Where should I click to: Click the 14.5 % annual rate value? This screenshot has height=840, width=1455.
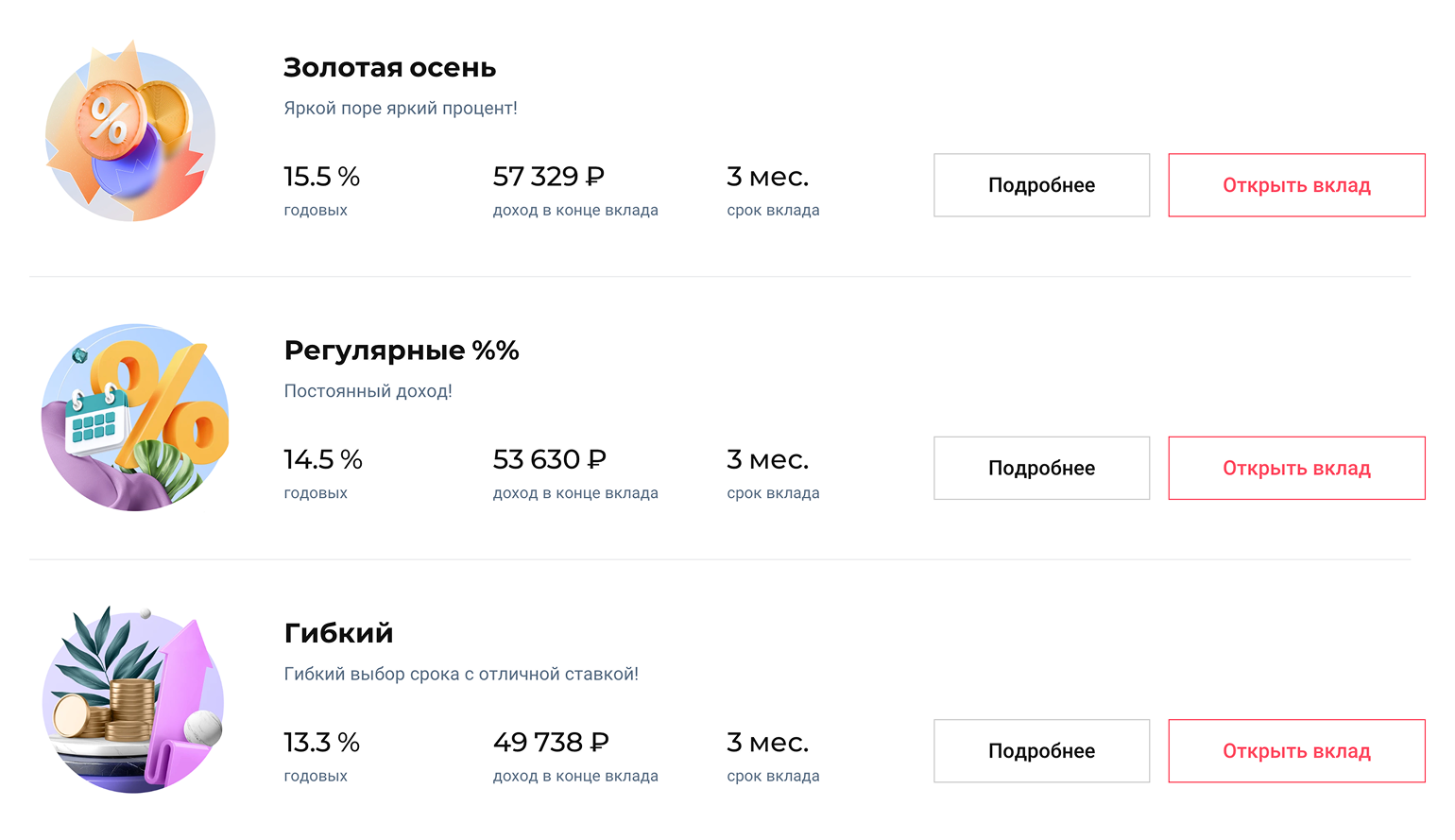322,460
